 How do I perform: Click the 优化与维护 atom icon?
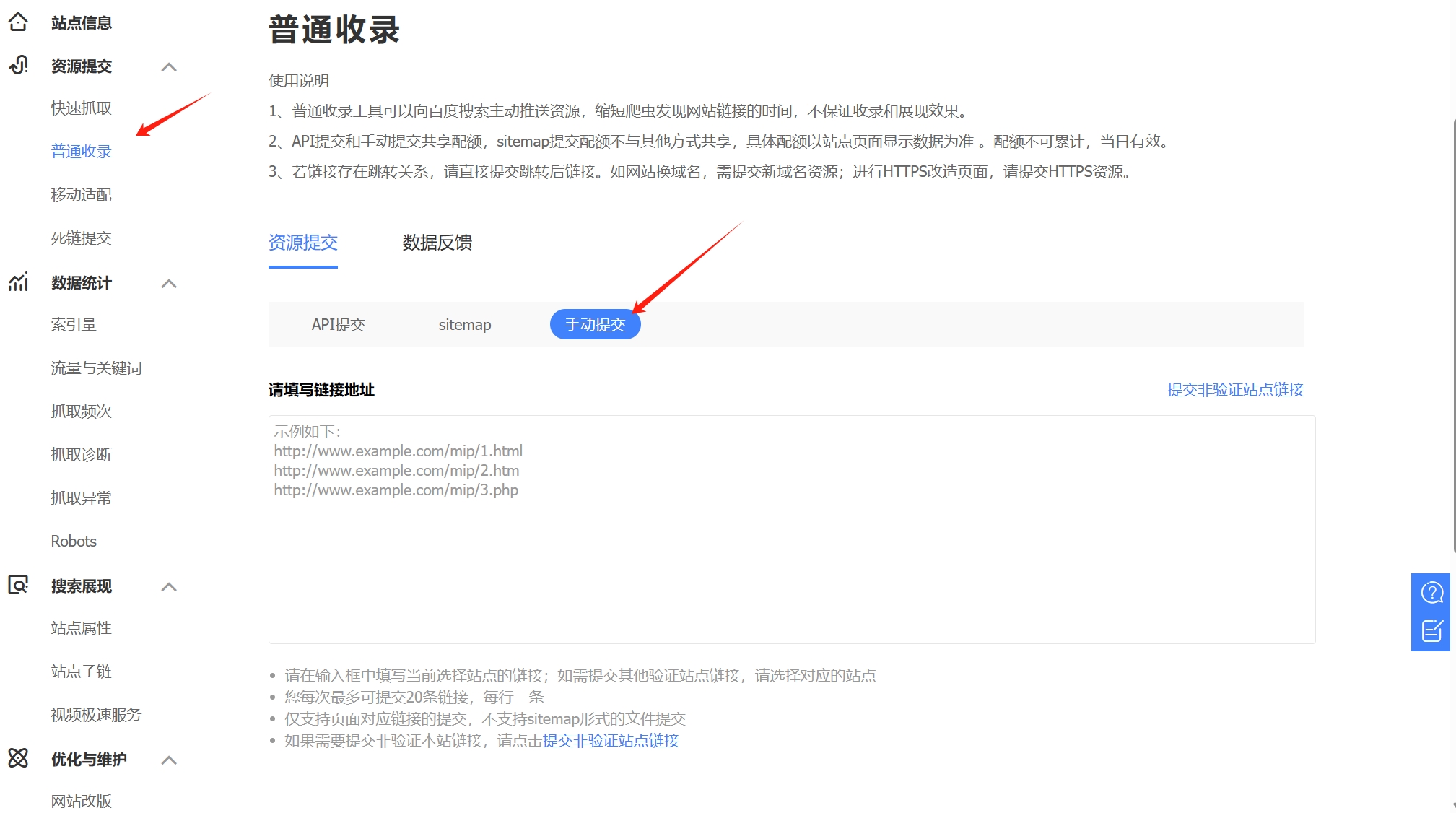tap(18, 758)
